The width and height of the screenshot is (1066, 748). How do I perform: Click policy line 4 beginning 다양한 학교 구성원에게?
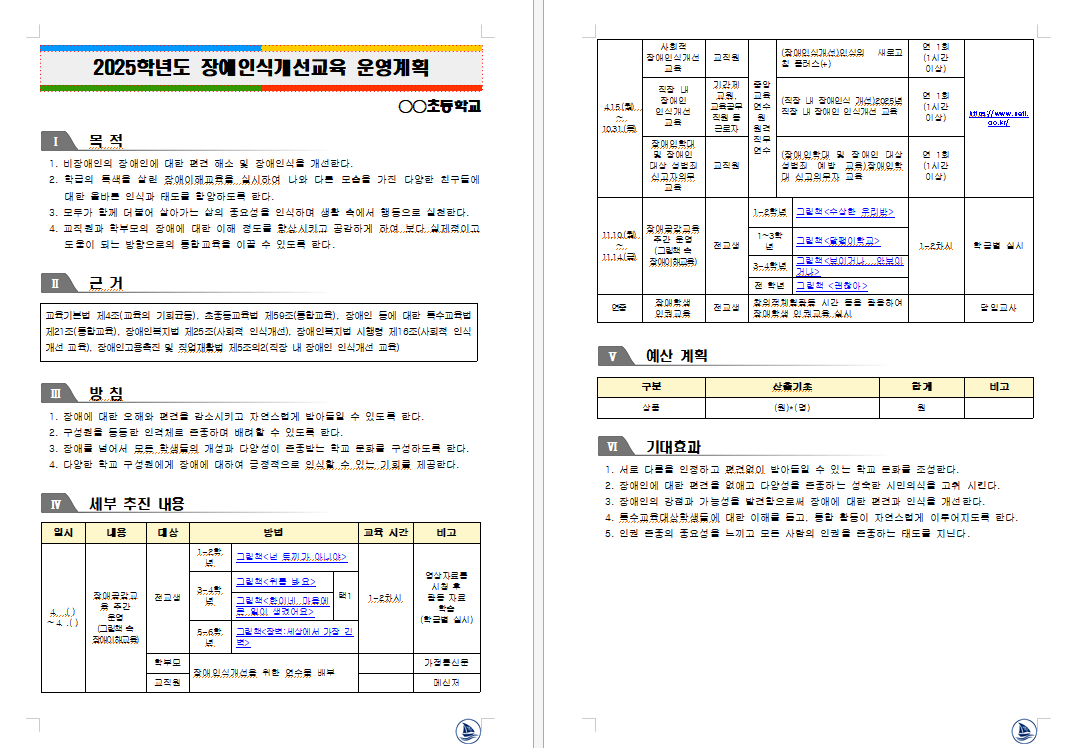tap(254, 464)
